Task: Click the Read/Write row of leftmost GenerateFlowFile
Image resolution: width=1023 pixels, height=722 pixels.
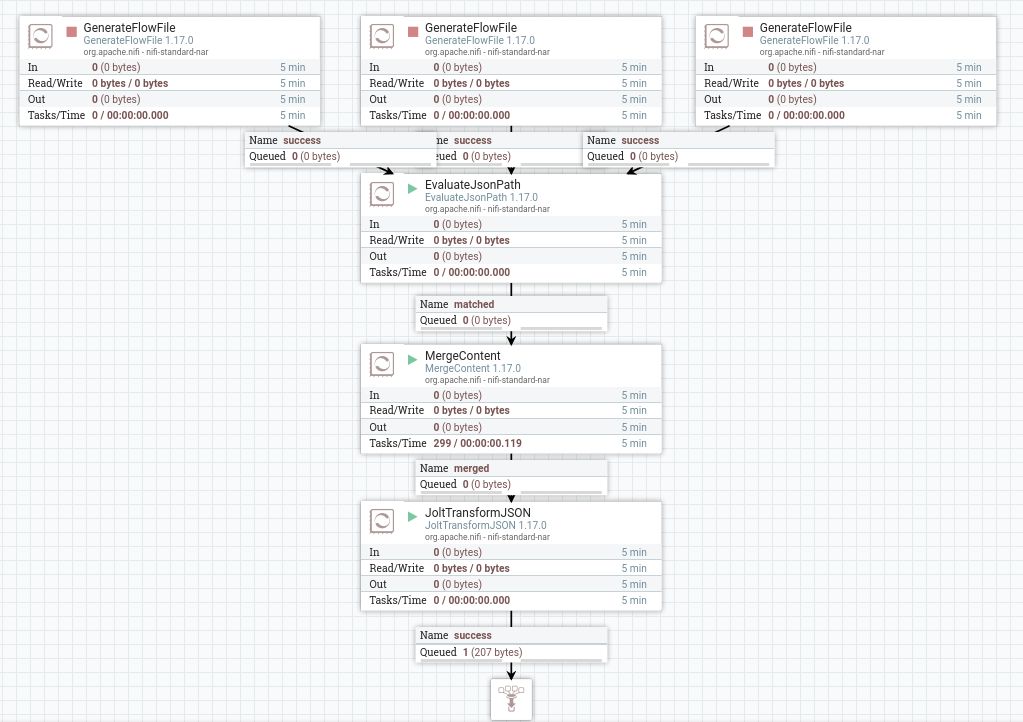Action: pos(170,83)
